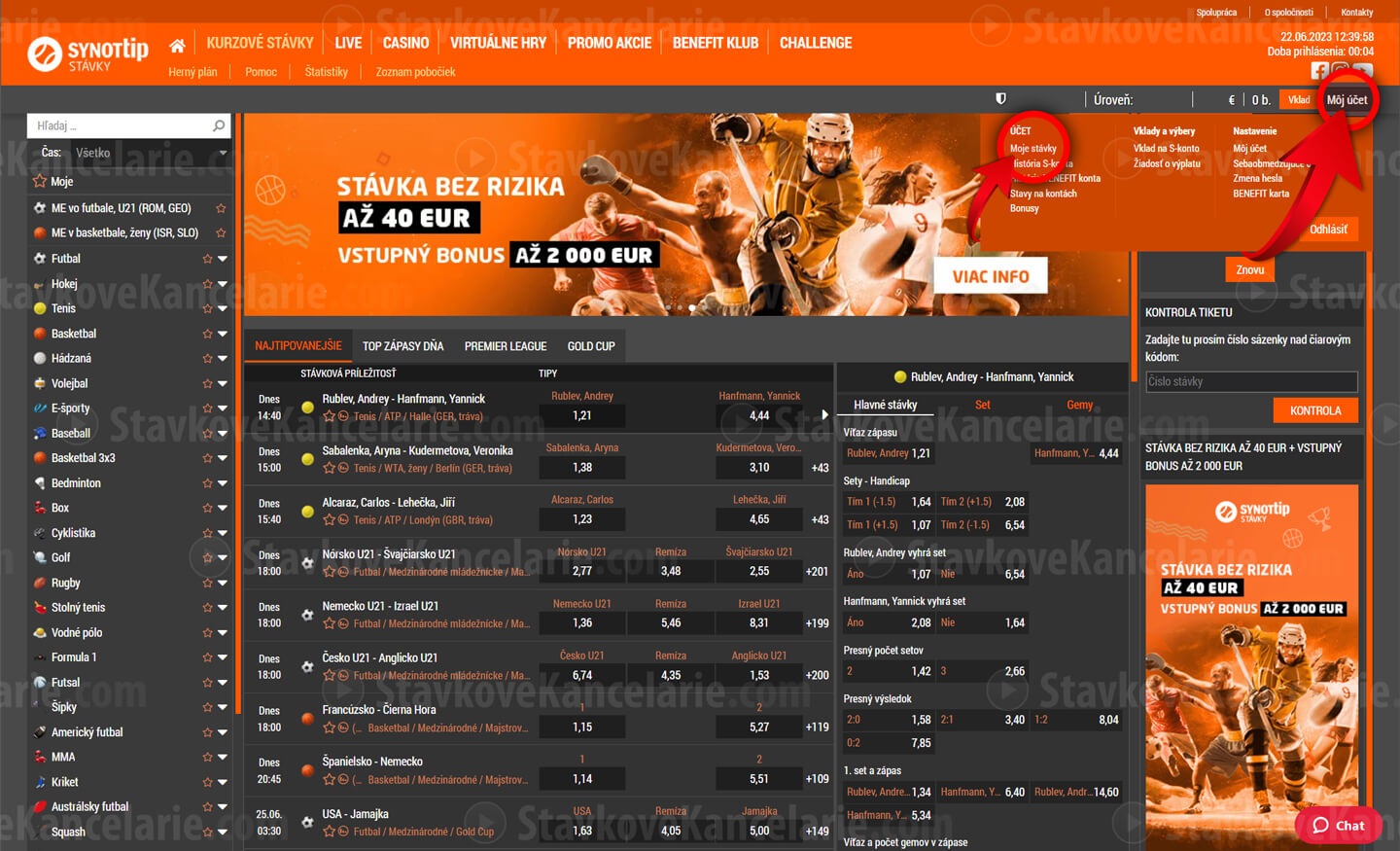The image size is (1400, 851).
Task: Expand the Bedminton category arrow
Action: [223, 483]
